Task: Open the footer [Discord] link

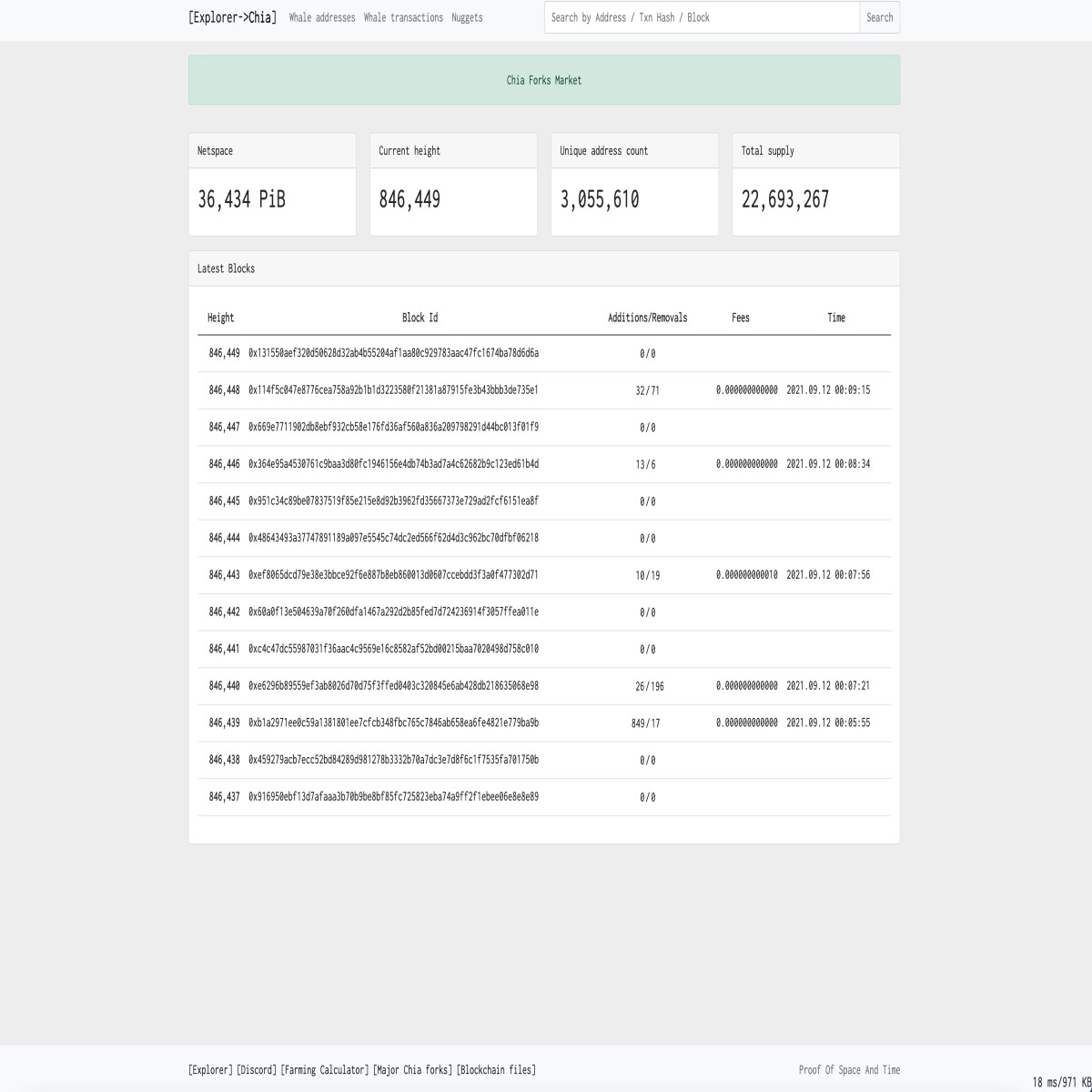Action: [256, 1070]
